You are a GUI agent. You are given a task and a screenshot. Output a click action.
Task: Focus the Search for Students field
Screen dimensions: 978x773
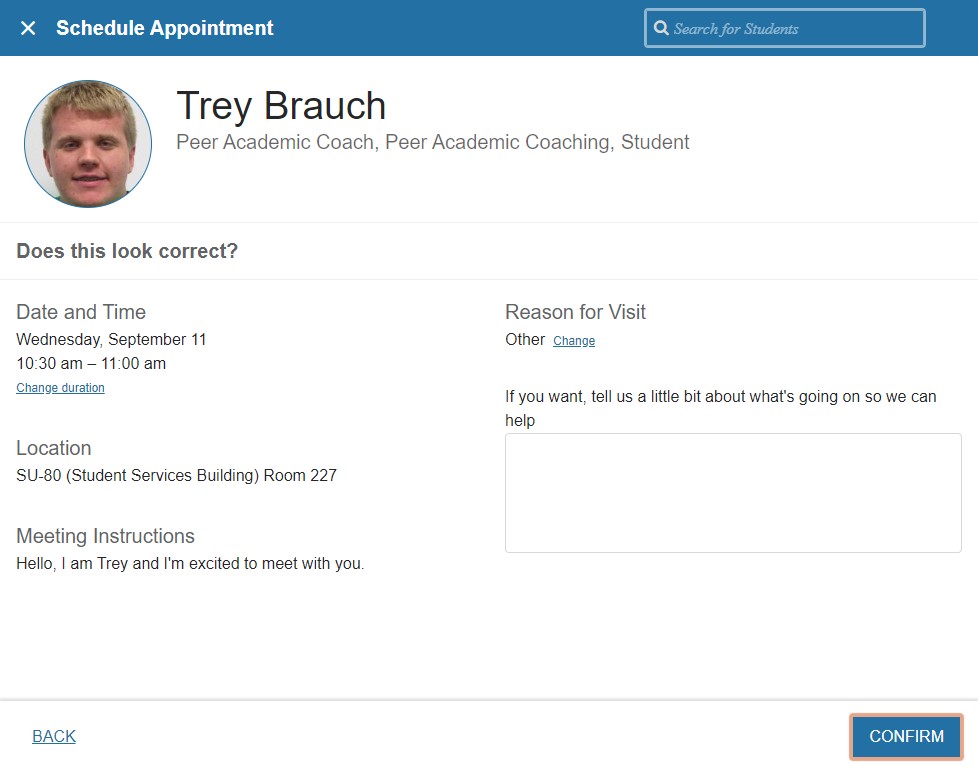(790, 28)
